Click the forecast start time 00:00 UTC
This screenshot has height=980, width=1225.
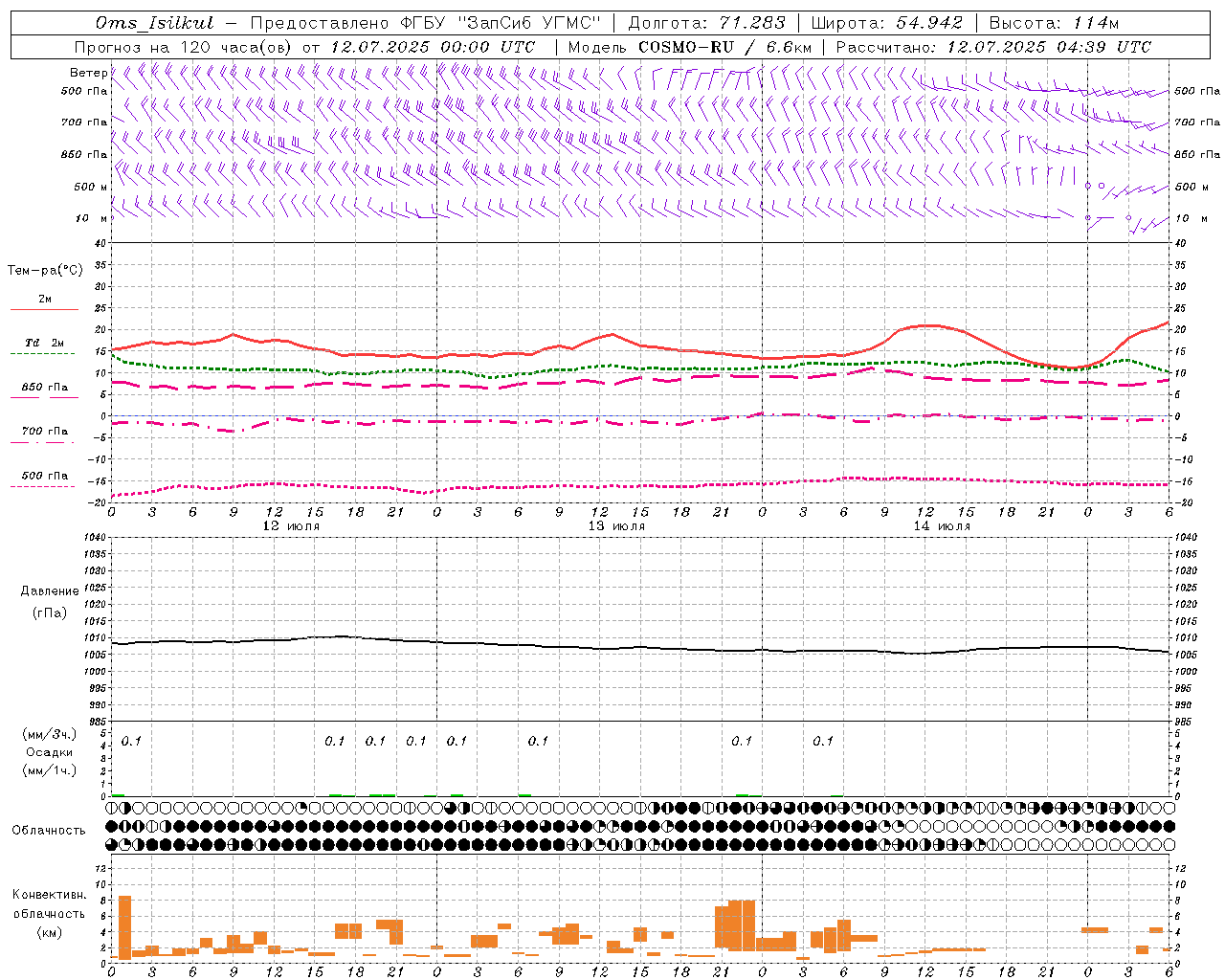tap(487, 47)
